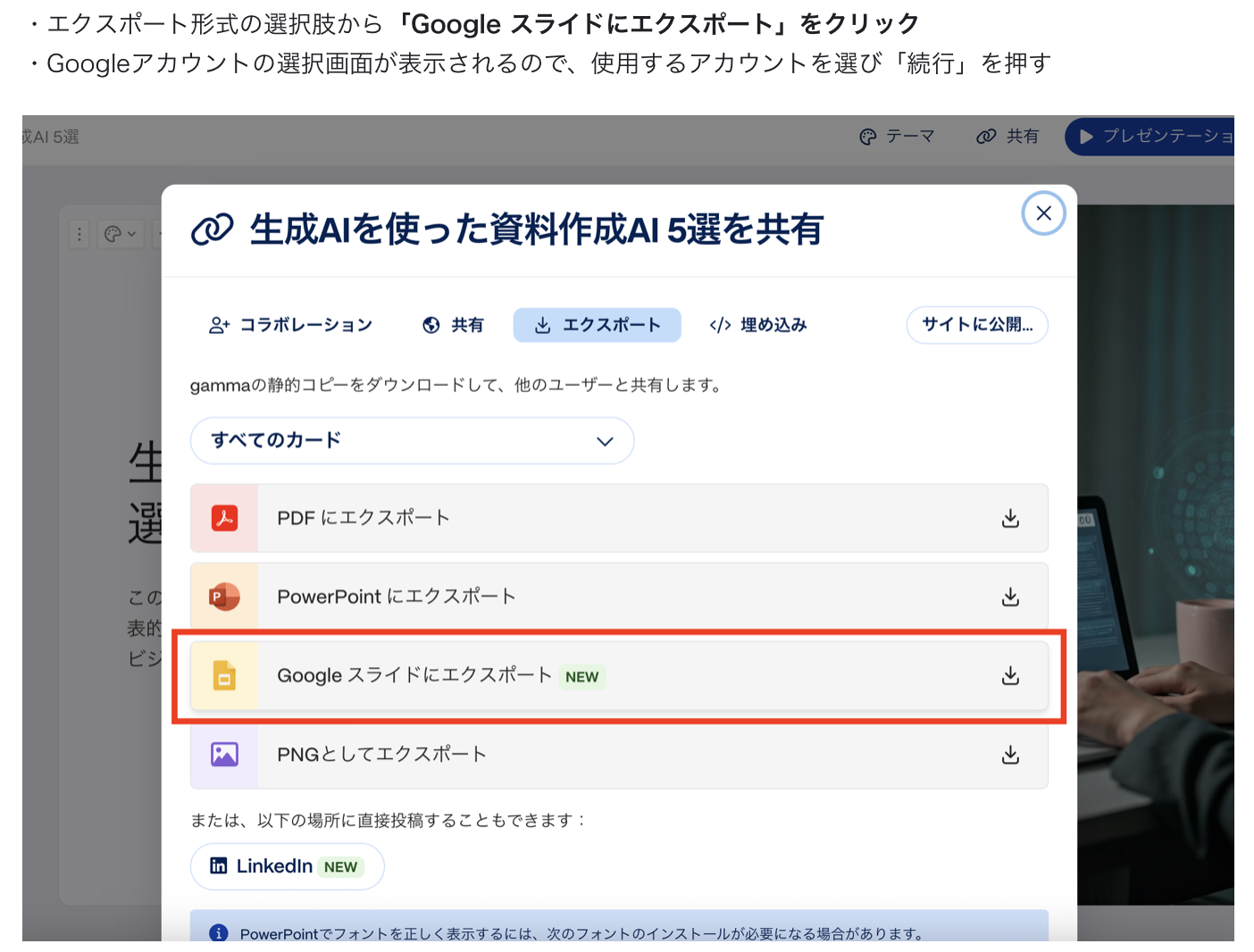Screen dimensions: 1254x952
Task: Open テーマ in the top toolbar
Action: click(897, 137)
